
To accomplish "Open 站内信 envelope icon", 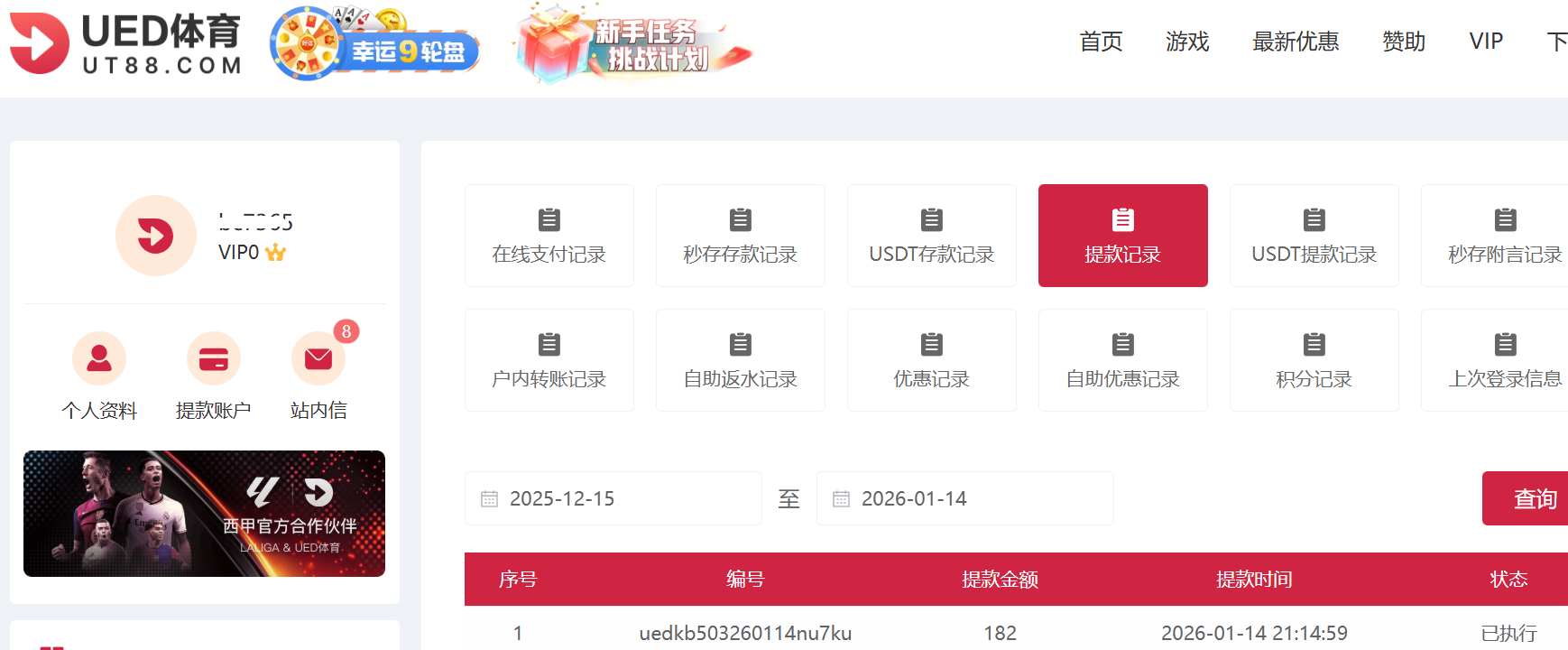I will point(318,358).
